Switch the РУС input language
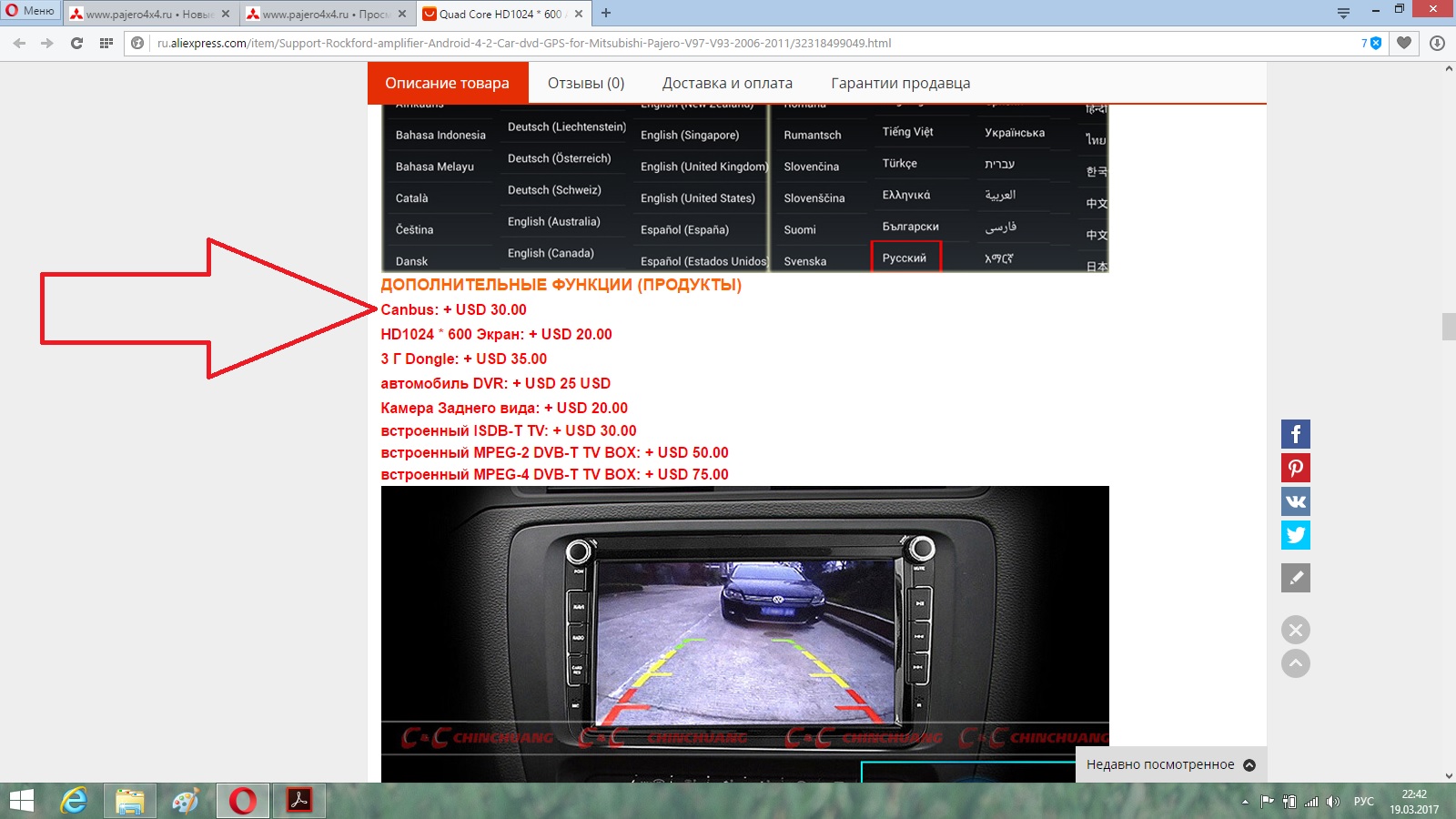Screen dimensions: 1456x819 [x=1364, y=802]
